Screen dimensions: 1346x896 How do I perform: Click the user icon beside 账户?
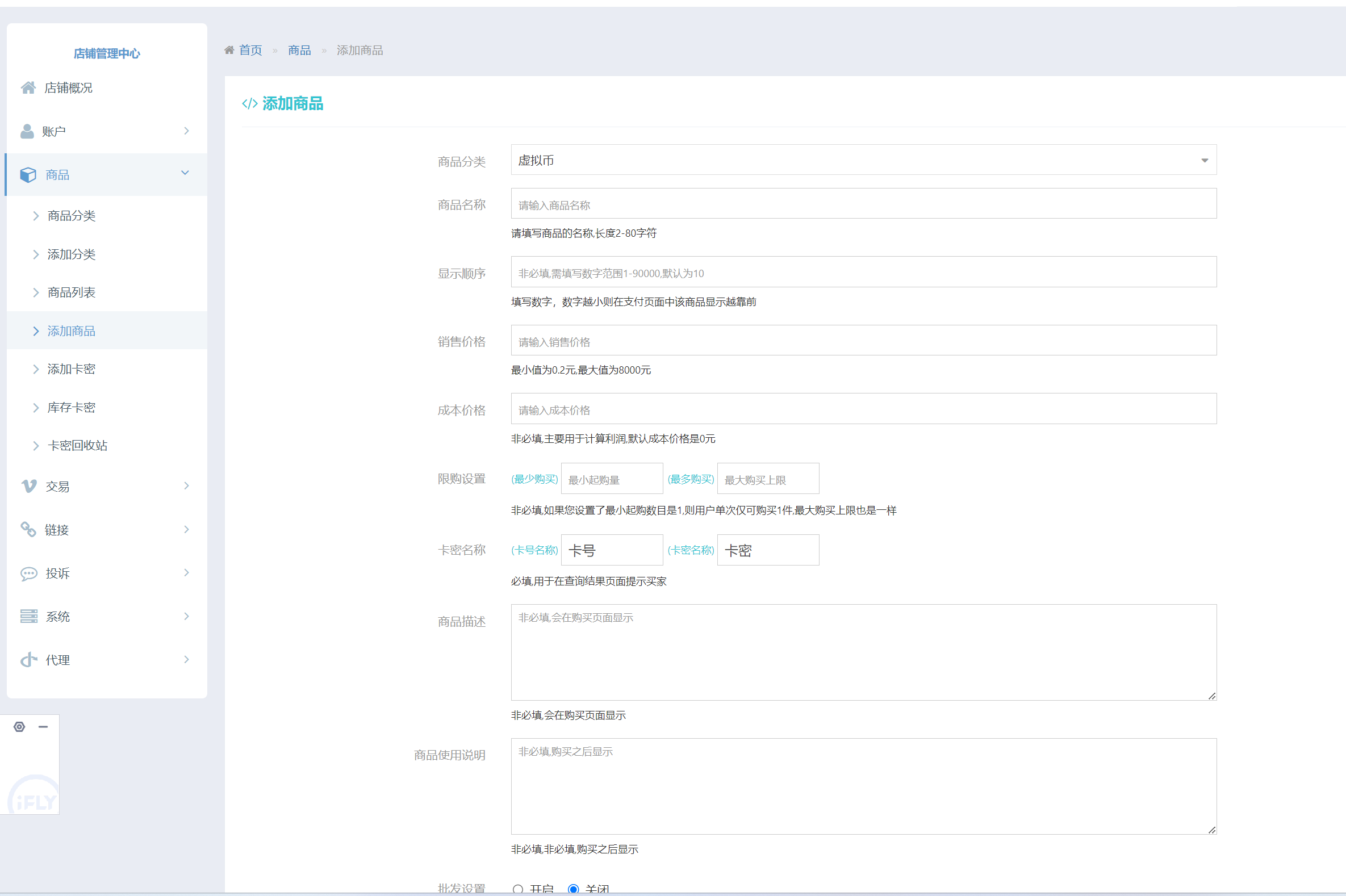click(x=27, y=131)
